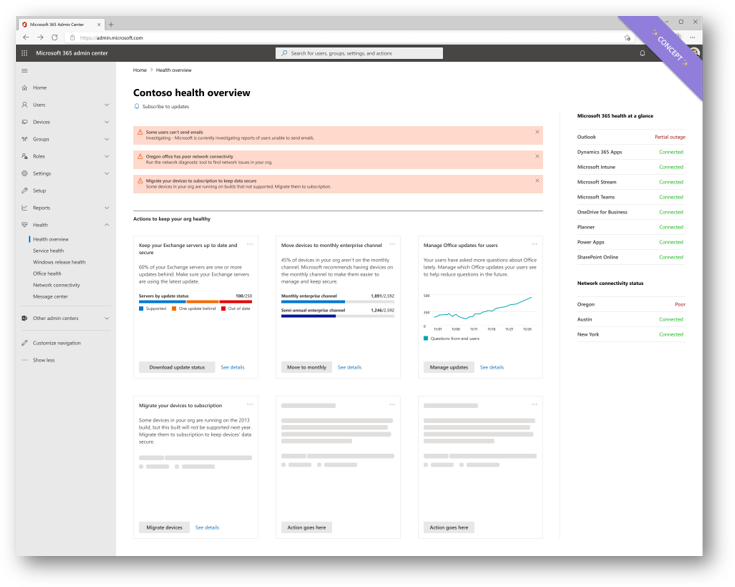Open the app launcher waffle icon
This screenshot has width=735, height=587.
tap(24, 53)
